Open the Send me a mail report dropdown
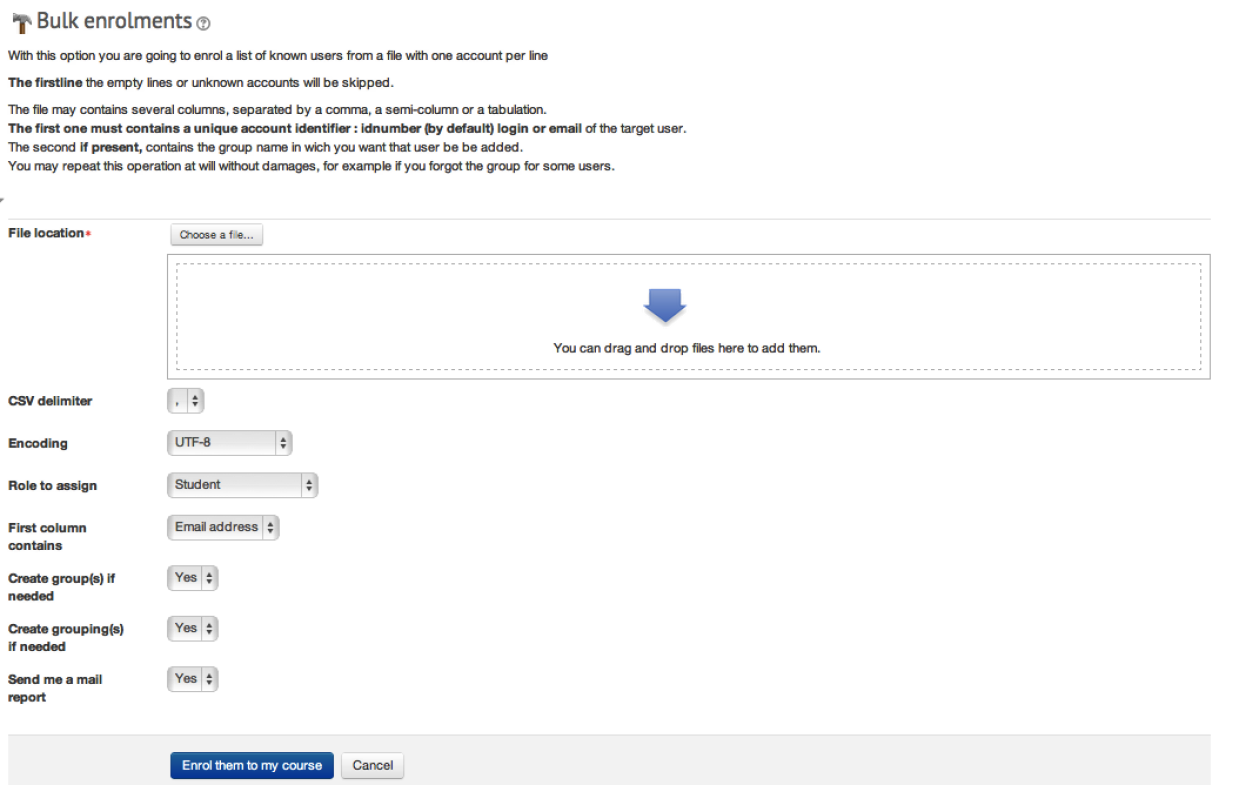 tap(192, 678)
